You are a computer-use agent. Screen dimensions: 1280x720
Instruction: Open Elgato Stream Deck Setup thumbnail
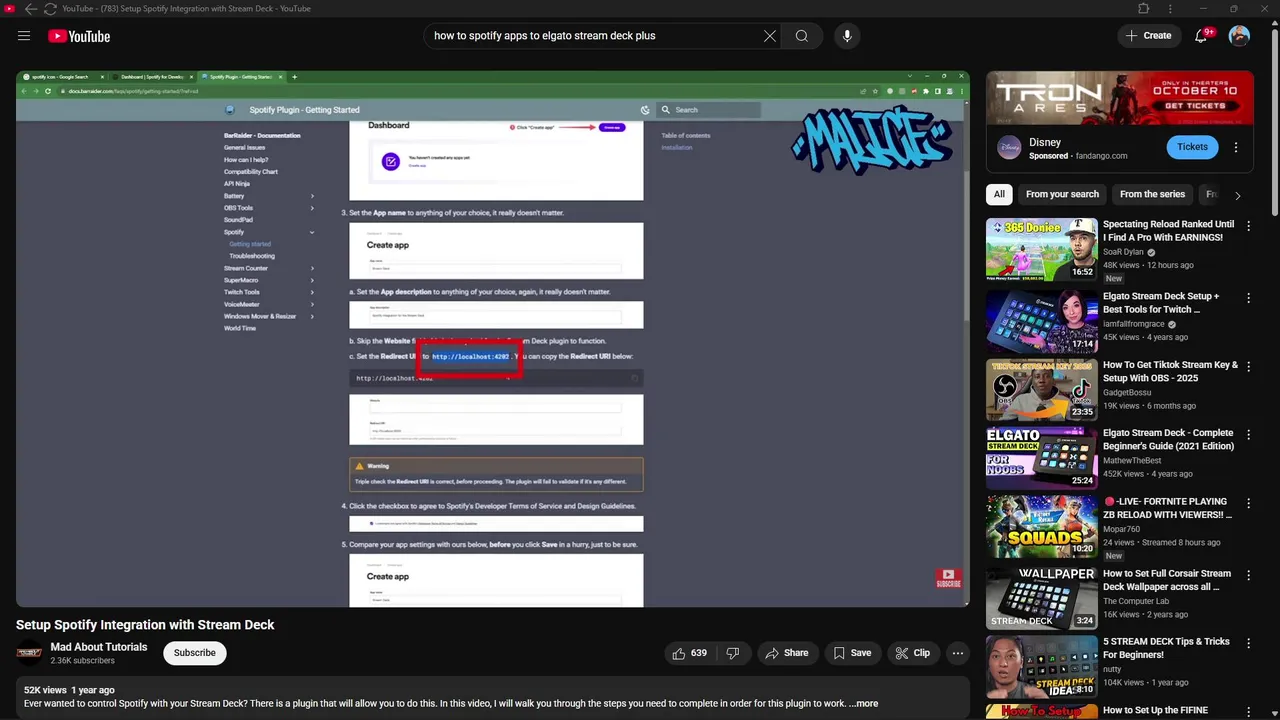tap(1041, 321)
